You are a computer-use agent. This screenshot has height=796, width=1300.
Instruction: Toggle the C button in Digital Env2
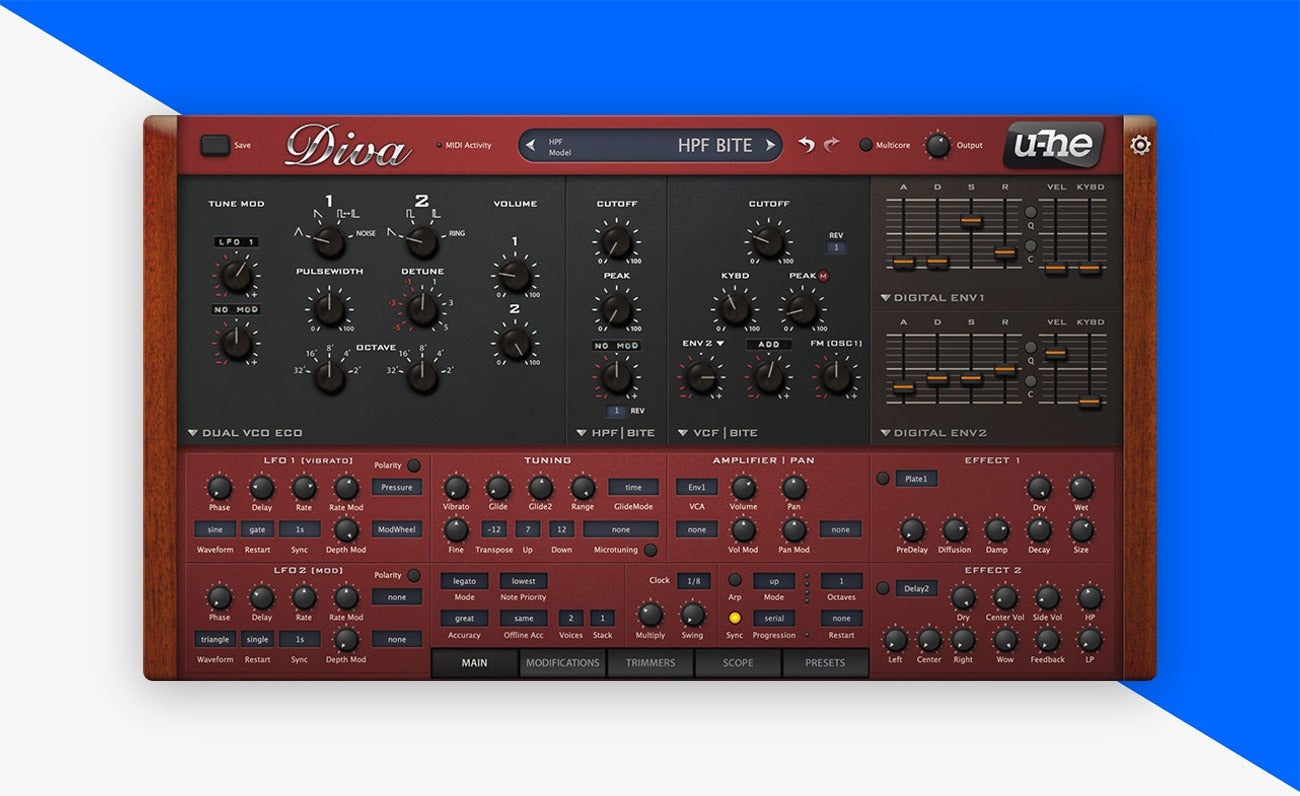pos(1030,381)
